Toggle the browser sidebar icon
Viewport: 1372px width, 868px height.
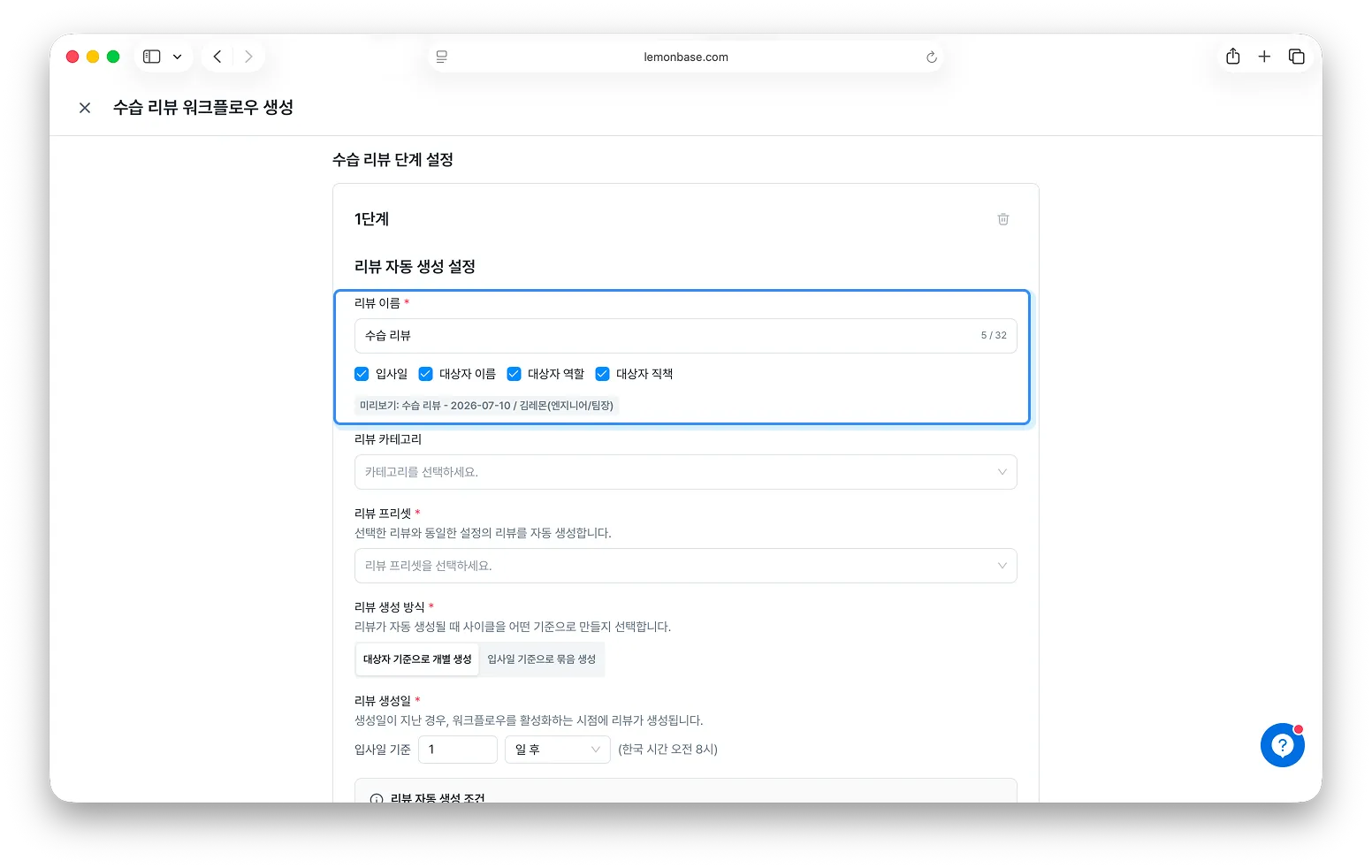point(152,57)
